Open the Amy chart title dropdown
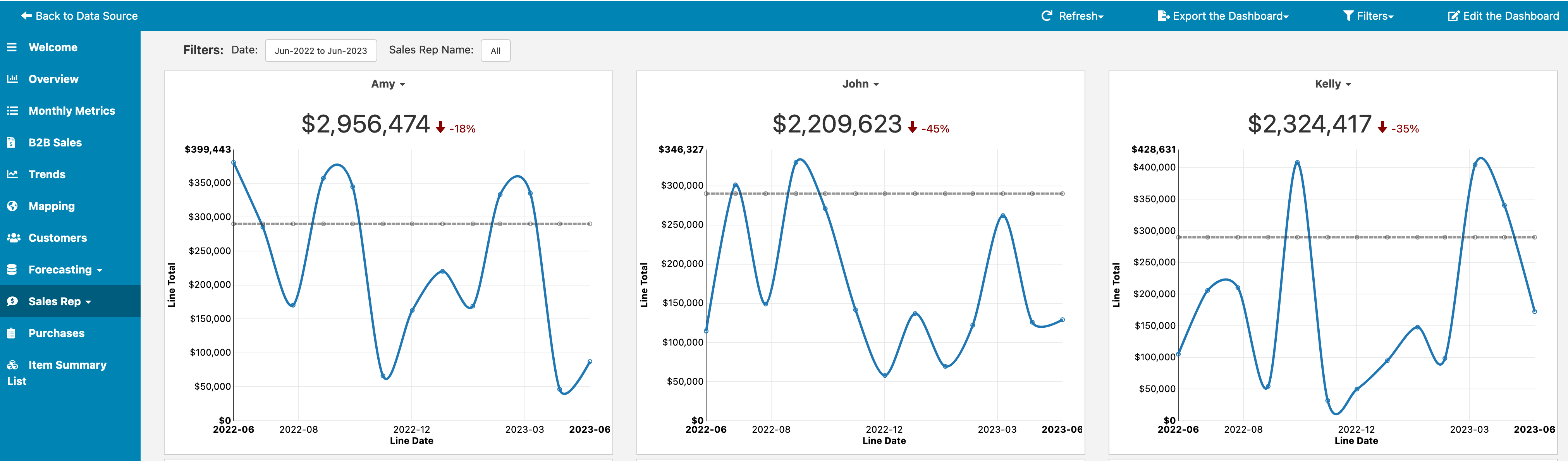The image size is (1568, 461). click(x=388, y=84)
